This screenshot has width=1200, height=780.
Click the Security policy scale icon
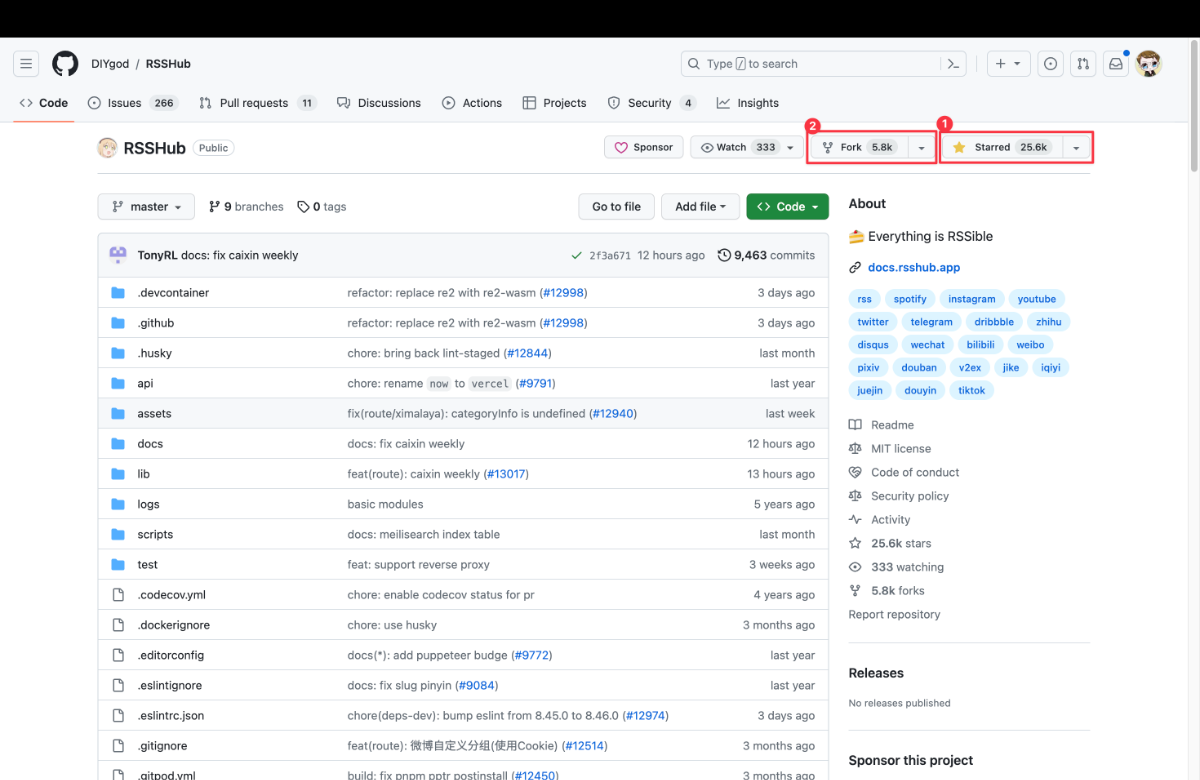coord(855,496)
